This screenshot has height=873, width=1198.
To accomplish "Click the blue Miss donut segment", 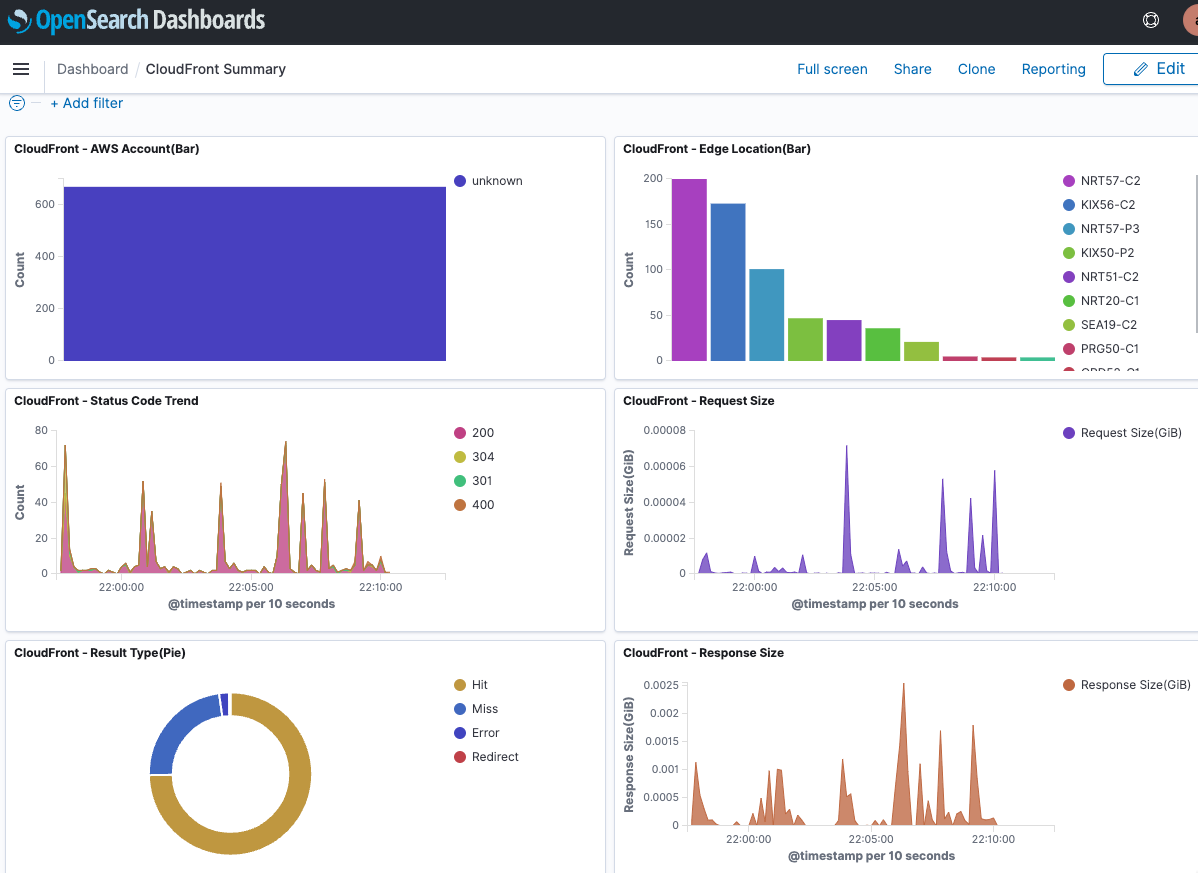I will point(175,729).
